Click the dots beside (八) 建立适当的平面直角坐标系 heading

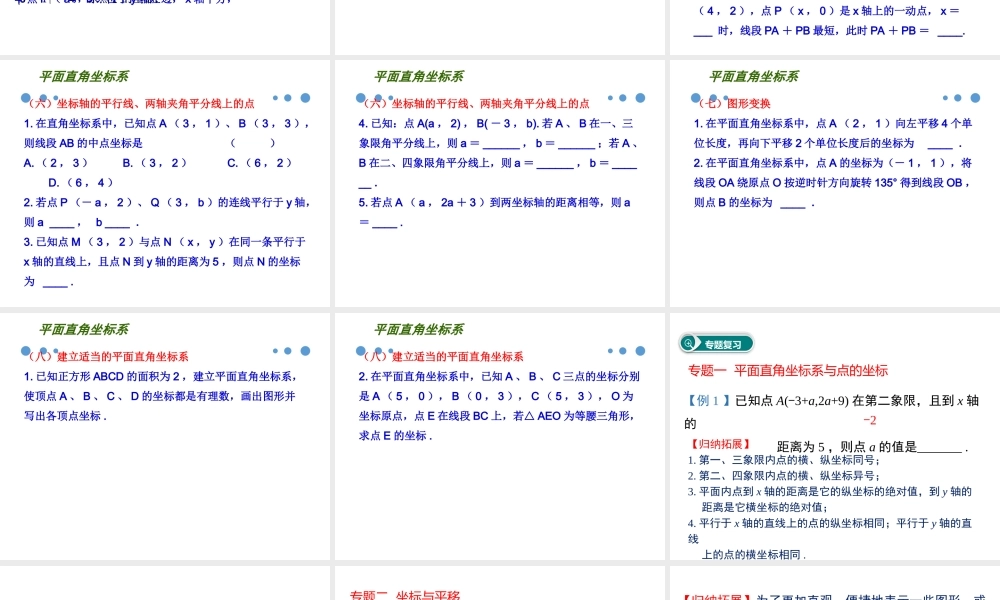[291, 351]
